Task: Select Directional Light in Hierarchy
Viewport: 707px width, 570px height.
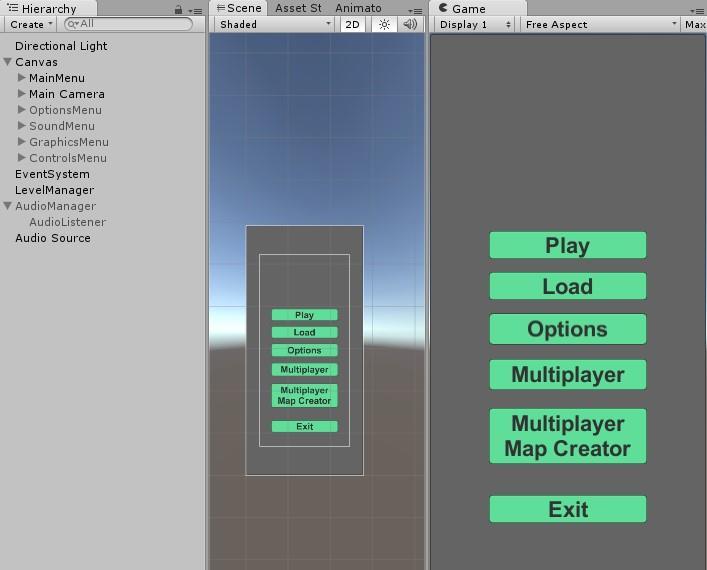Action: pos(61,46)
